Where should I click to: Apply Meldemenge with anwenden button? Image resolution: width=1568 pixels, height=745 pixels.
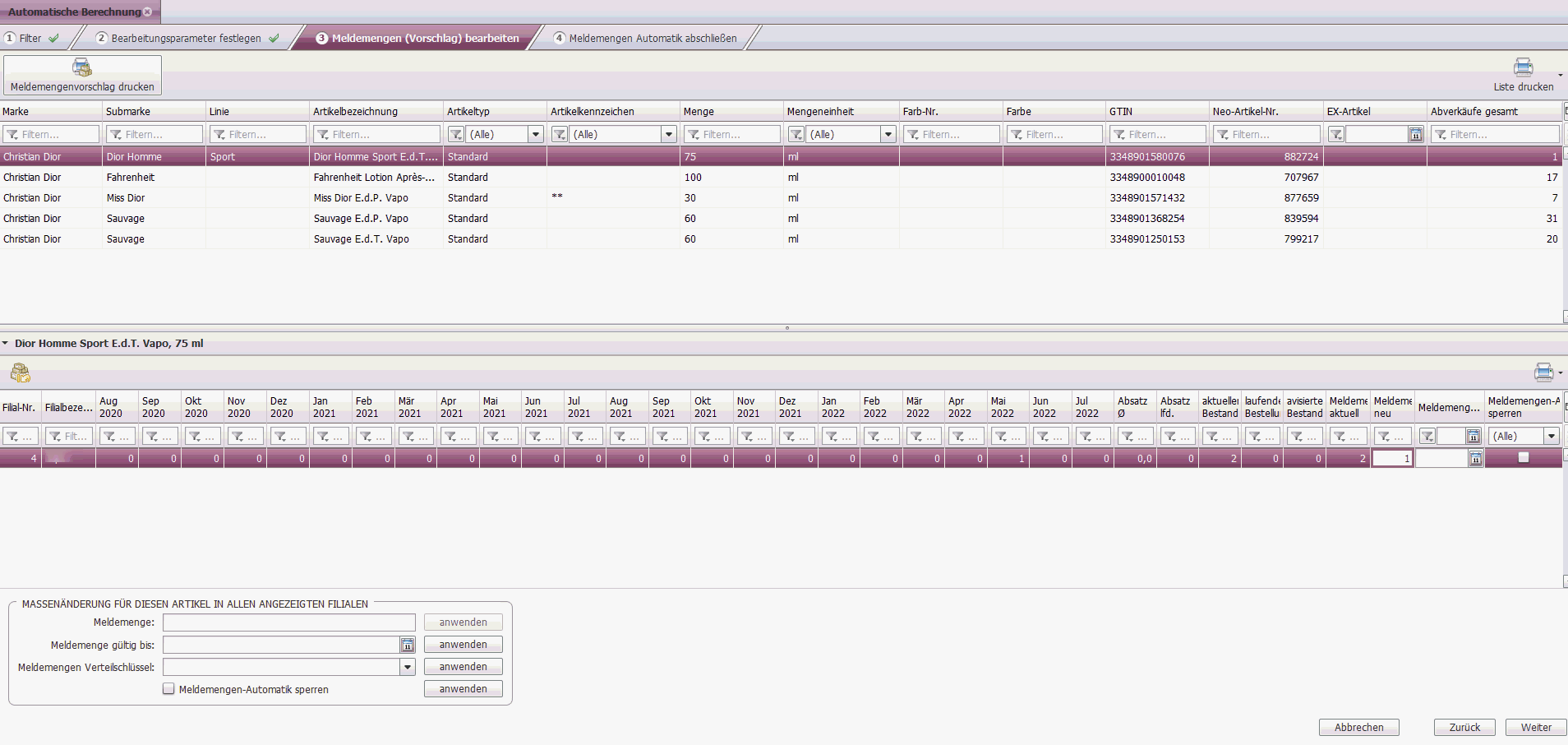pos(463,622)
